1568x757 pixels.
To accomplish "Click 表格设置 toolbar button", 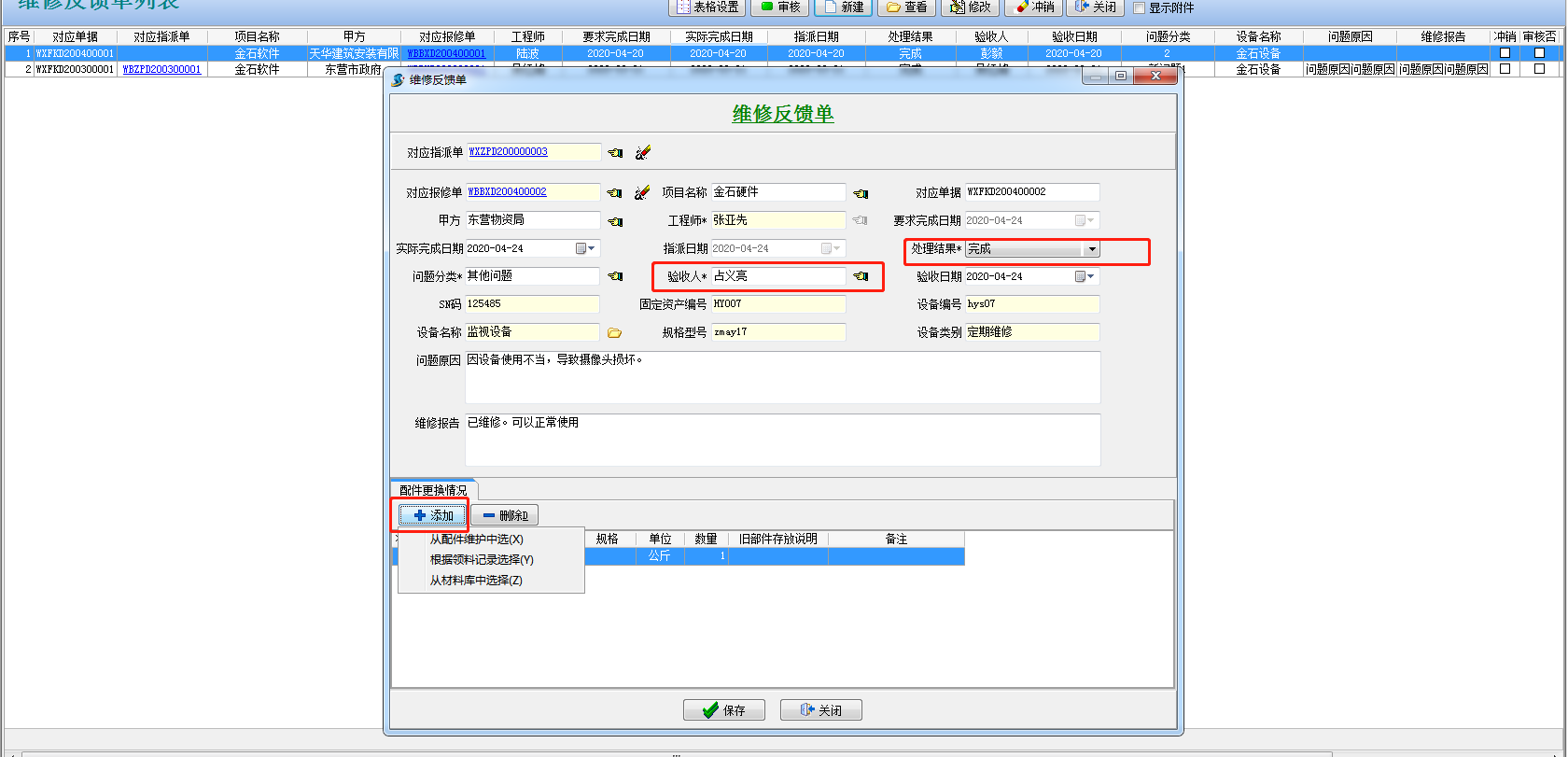I will pos(707,7).
